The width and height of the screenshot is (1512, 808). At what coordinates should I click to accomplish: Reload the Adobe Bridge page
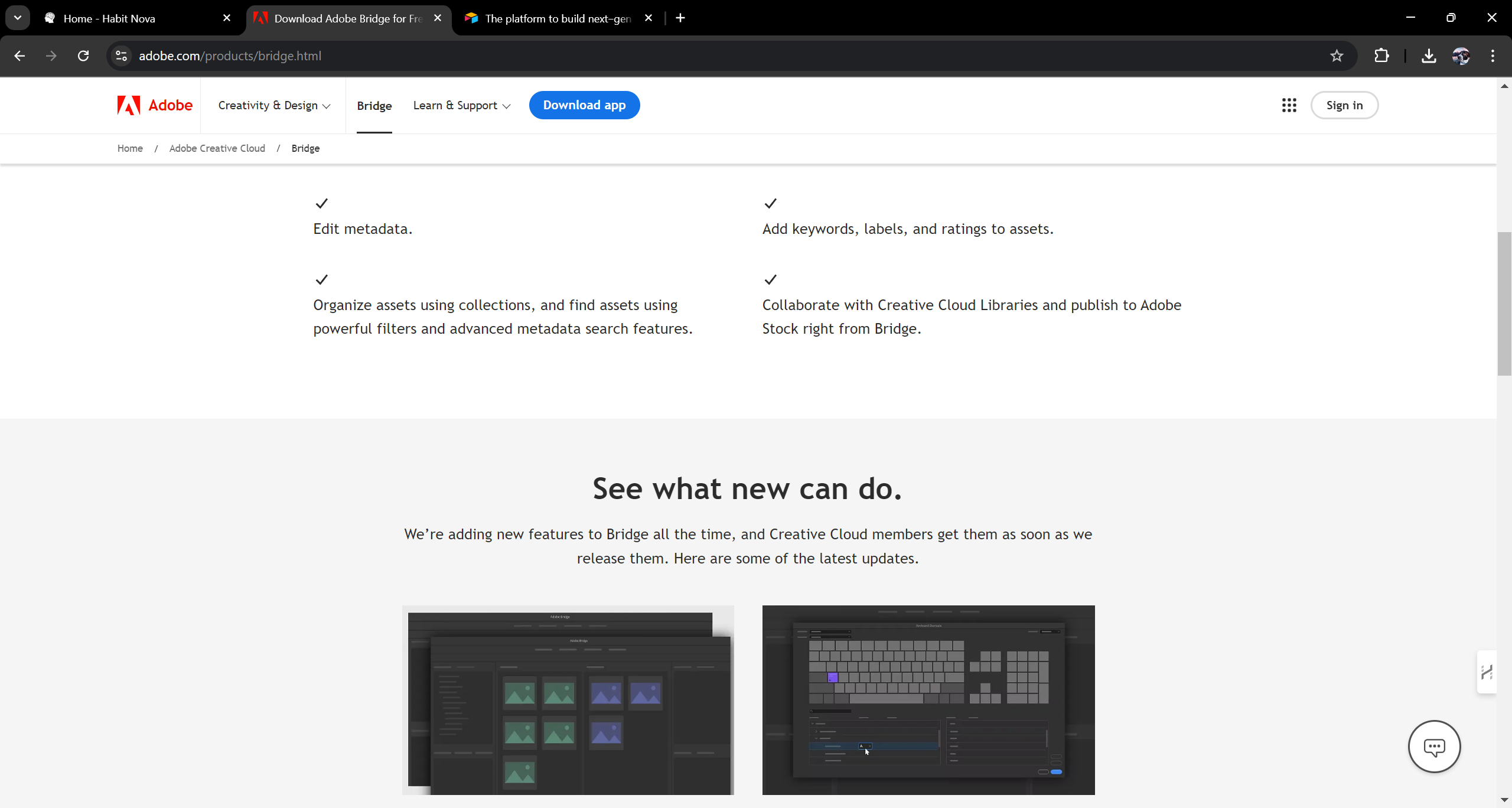click(83, 56)
